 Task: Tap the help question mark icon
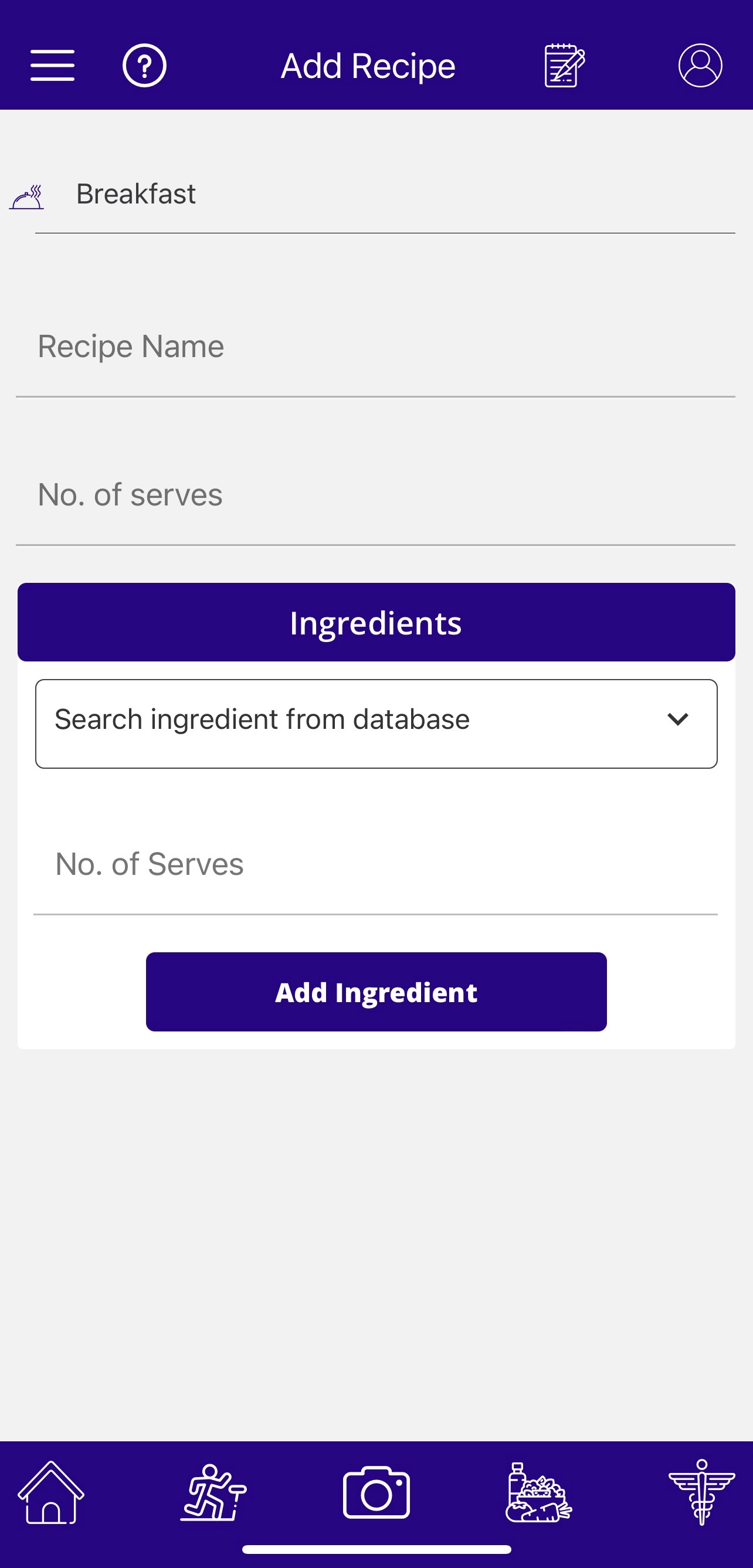pos(144,66)
